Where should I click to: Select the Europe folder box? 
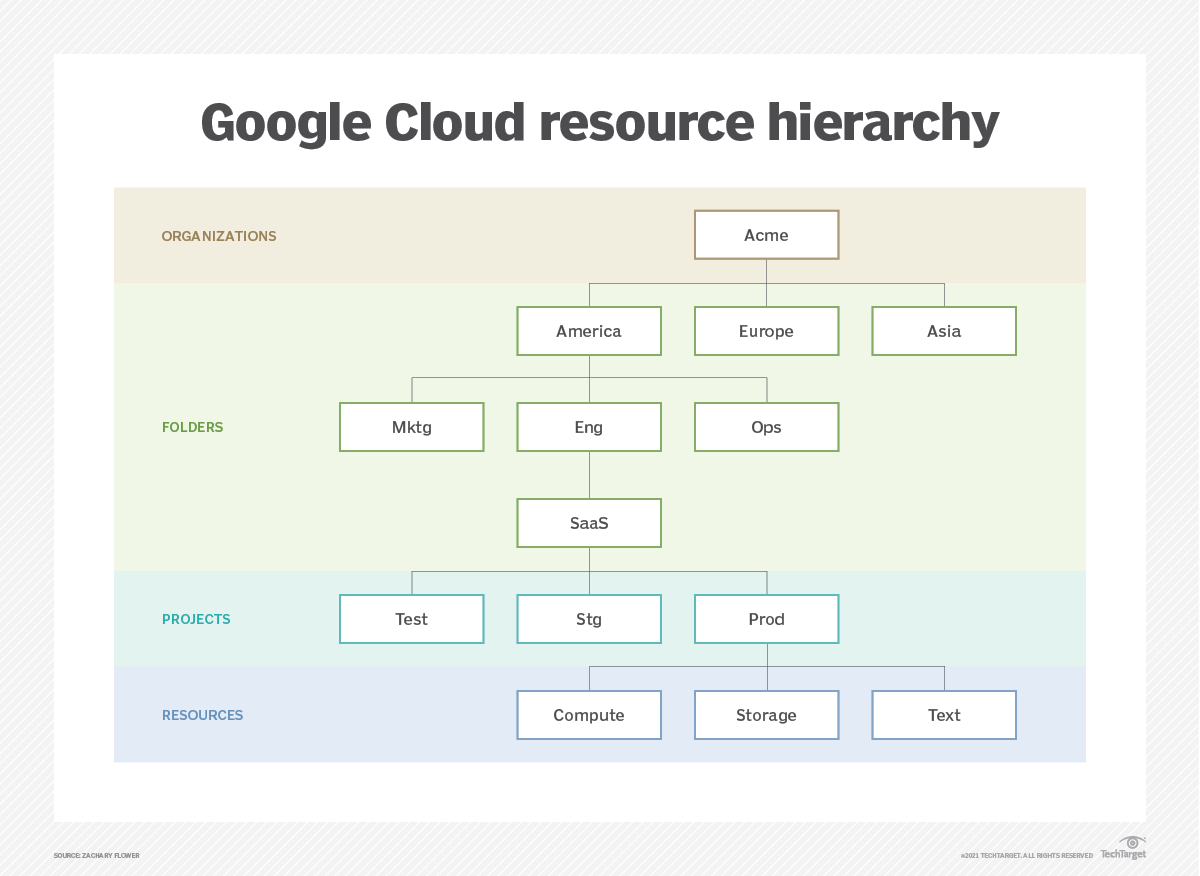[x=766, y=331]
